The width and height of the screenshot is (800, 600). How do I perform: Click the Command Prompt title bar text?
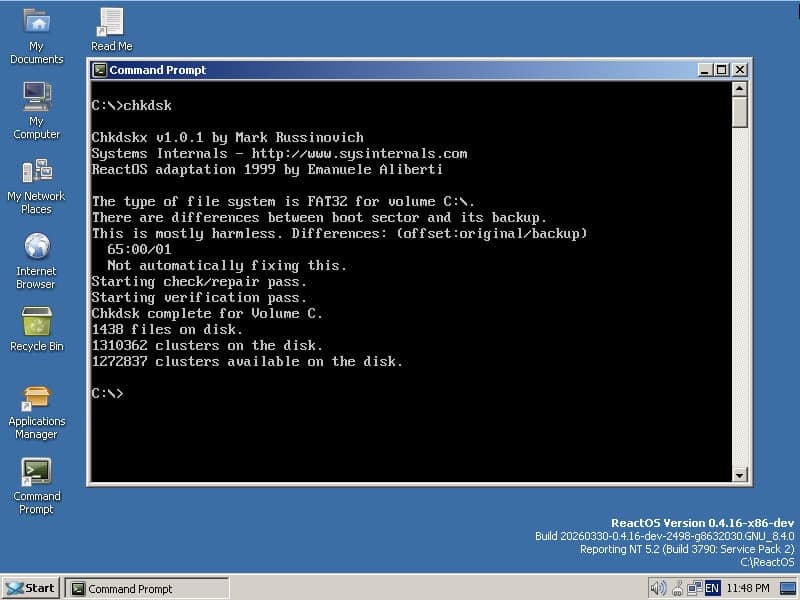click(158, 70)
